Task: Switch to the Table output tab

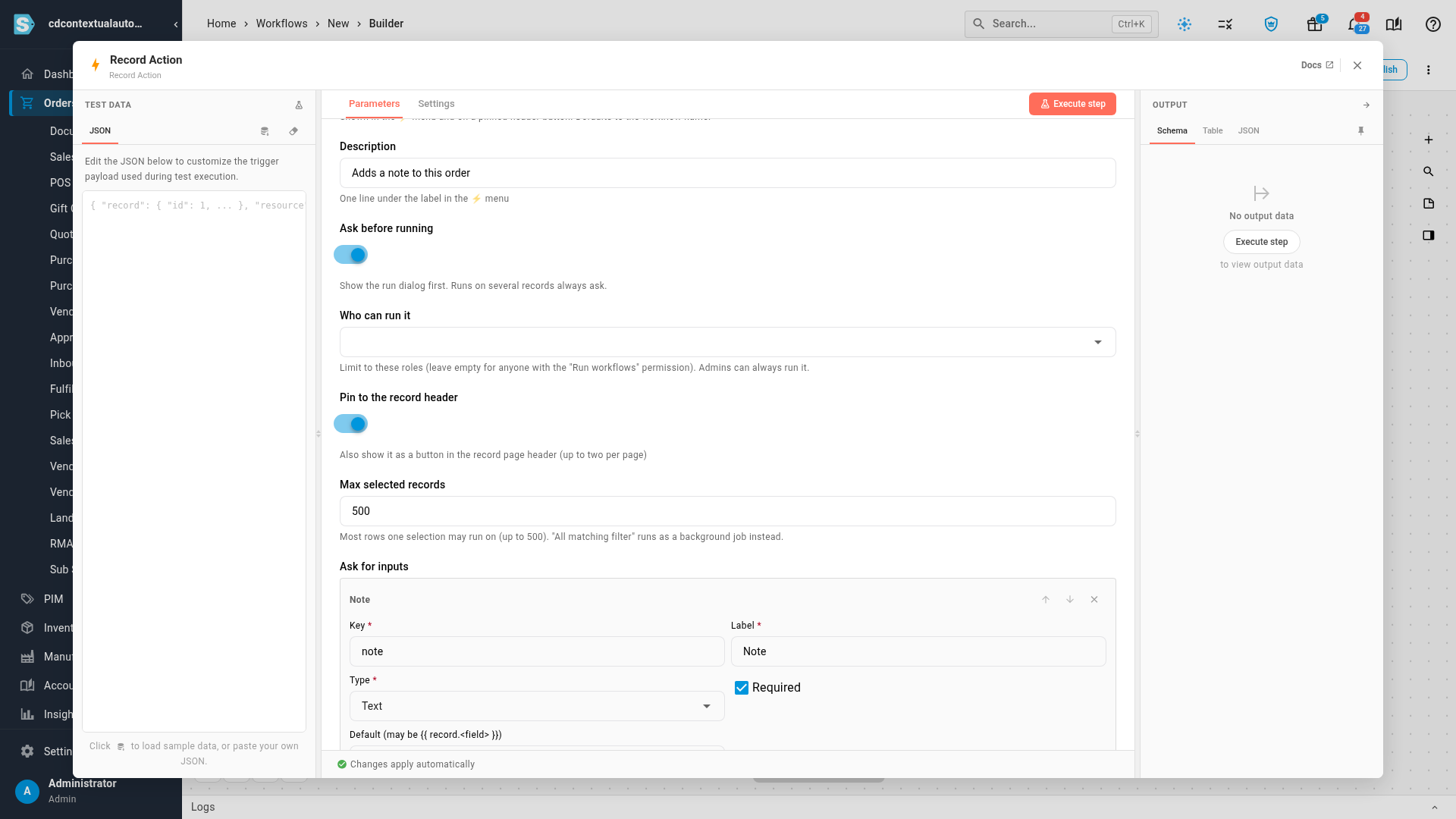Action: click(1213, 131)
